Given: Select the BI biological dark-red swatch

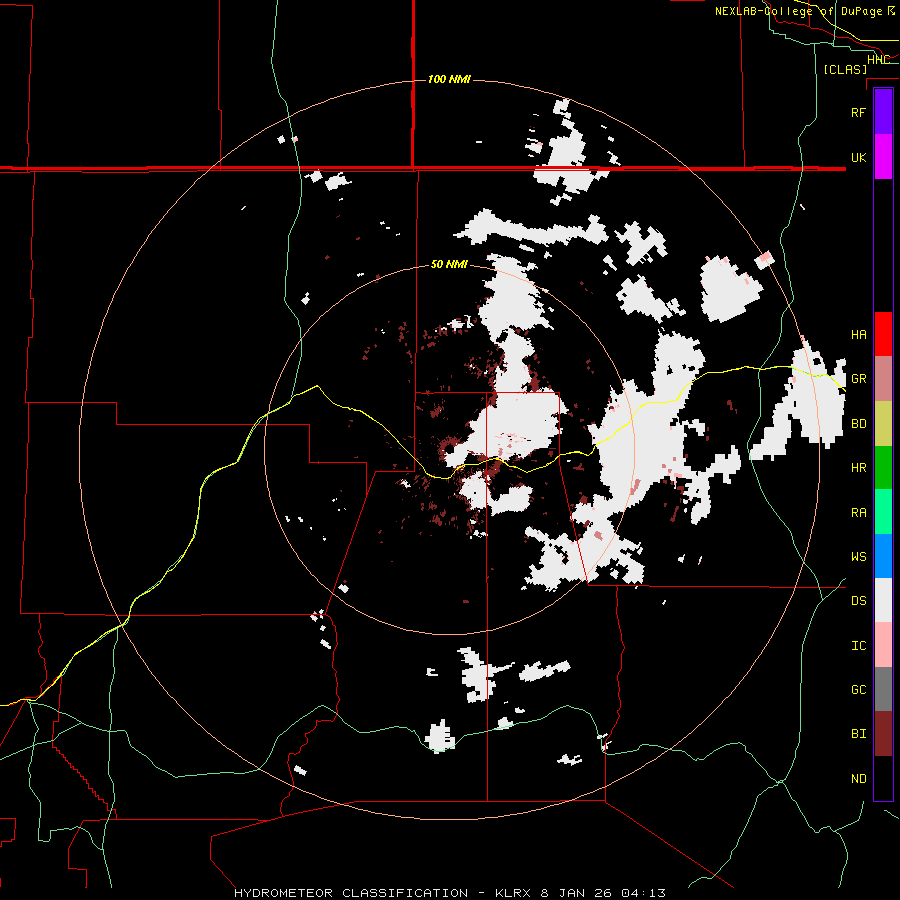Looking at the screenshot, I should (883, 734).
